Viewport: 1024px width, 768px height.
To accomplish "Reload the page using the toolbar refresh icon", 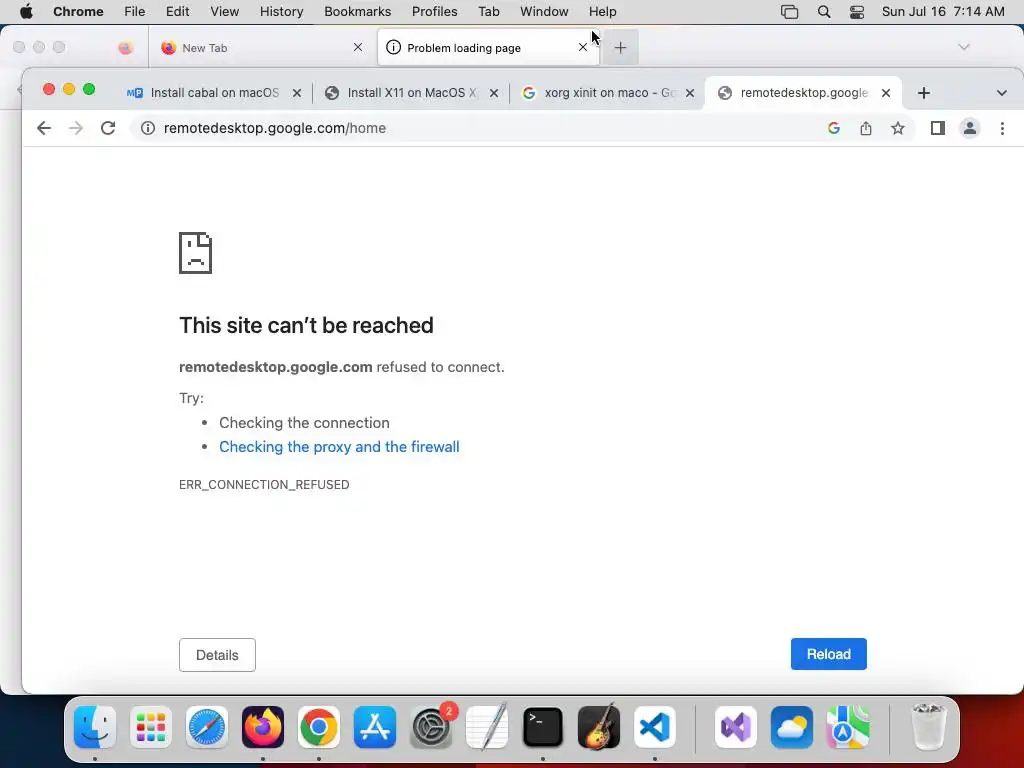I will coord(108,128).
